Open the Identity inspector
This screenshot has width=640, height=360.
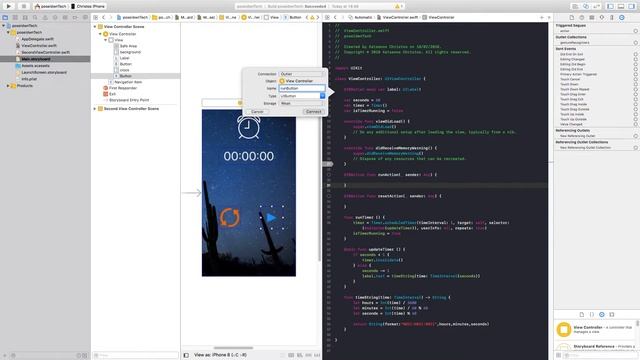click(592, 18)
